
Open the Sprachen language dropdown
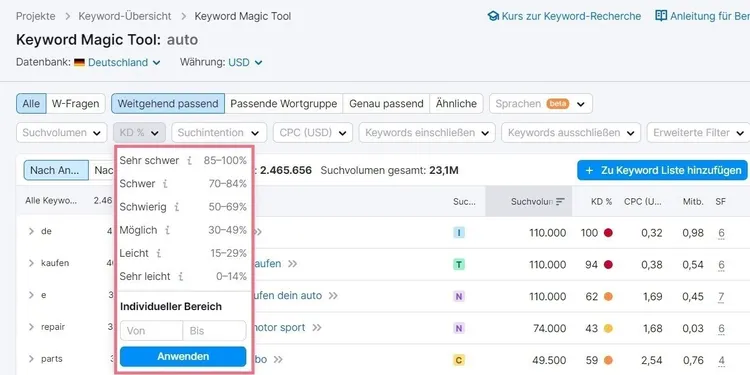[x=541, y=104]
